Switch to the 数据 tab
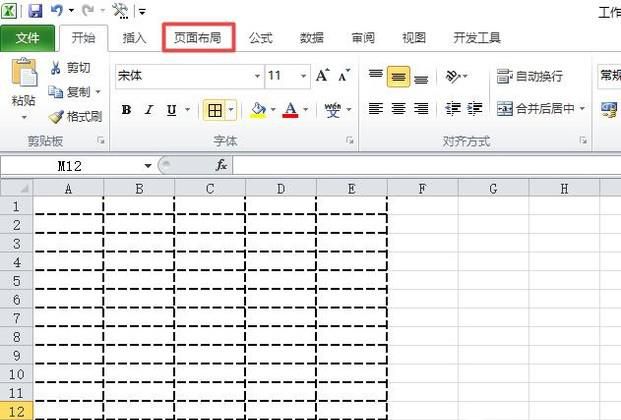The image size is (621, 420). click(312, 38)
